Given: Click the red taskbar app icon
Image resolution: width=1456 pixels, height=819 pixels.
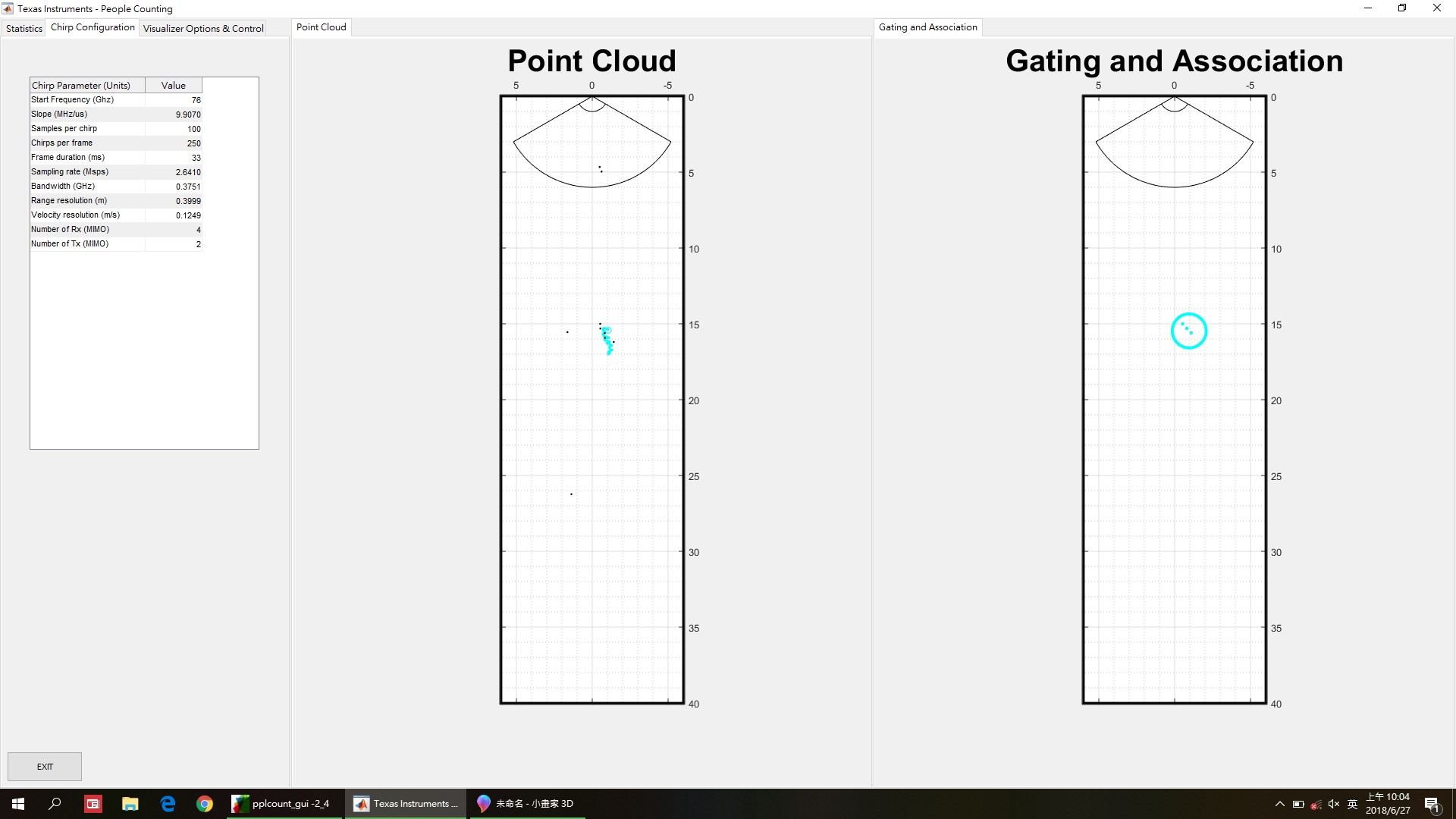Looking at the screenshot, I should click(x=93, y=804).
